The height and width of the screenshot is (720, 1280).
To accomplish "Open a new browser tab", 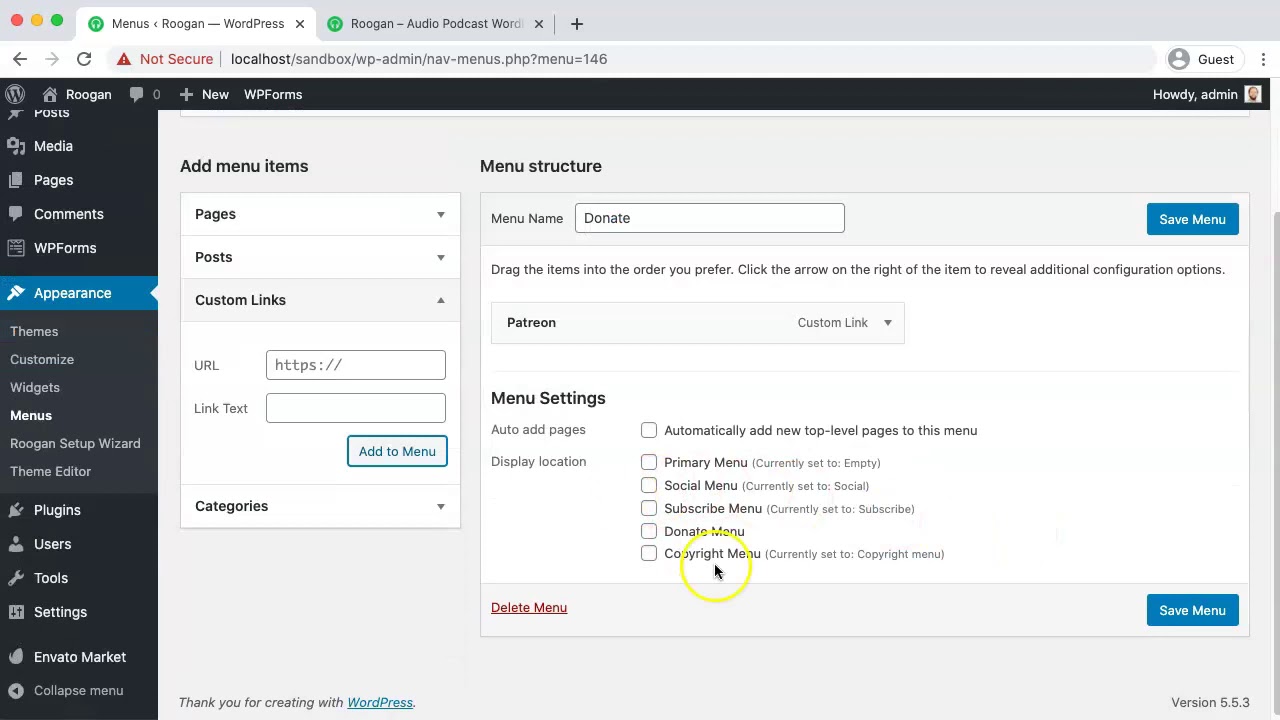I will point(576,23).
